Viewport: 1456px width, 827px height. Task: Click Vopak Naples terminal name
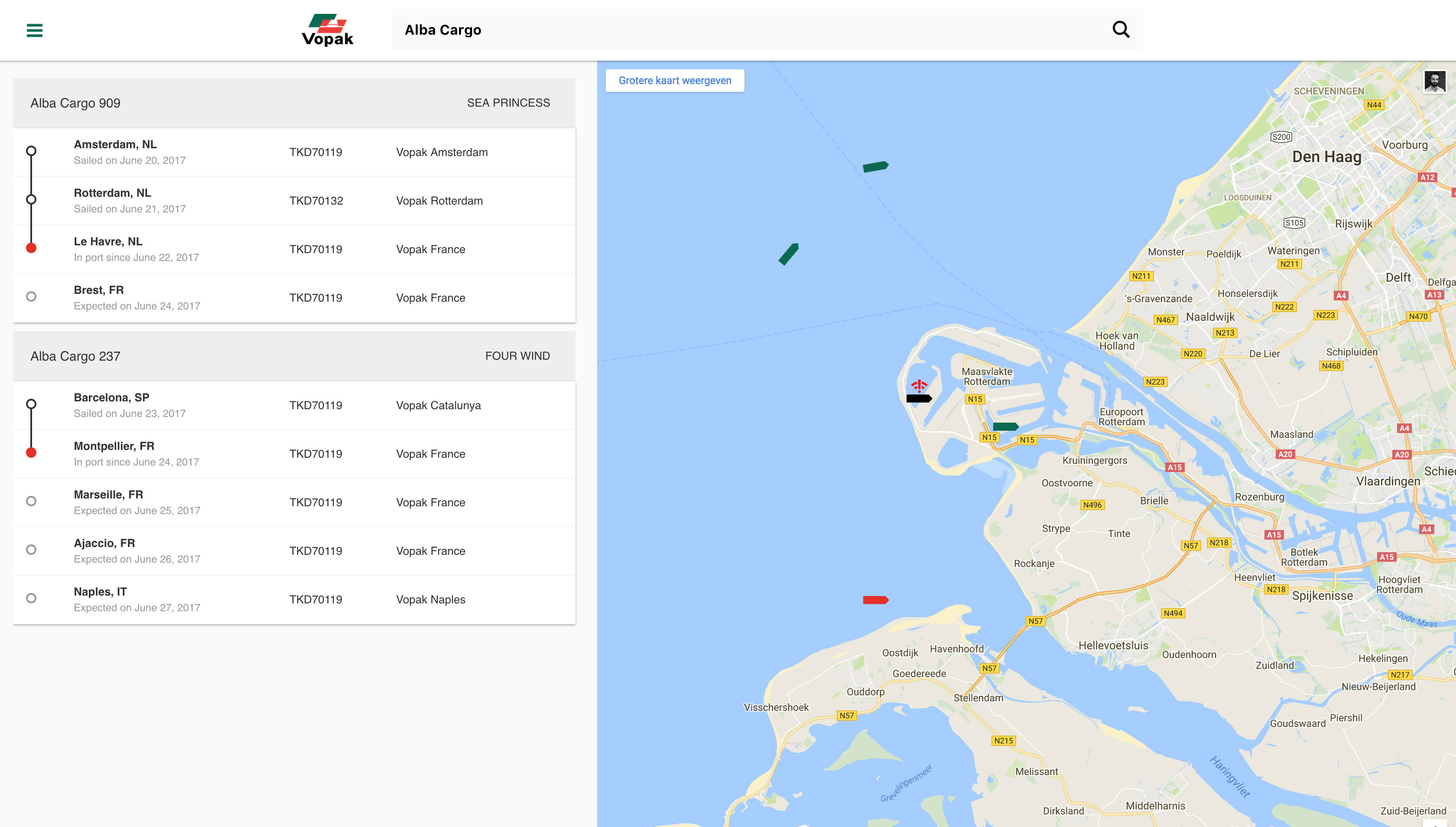(430, 600)
